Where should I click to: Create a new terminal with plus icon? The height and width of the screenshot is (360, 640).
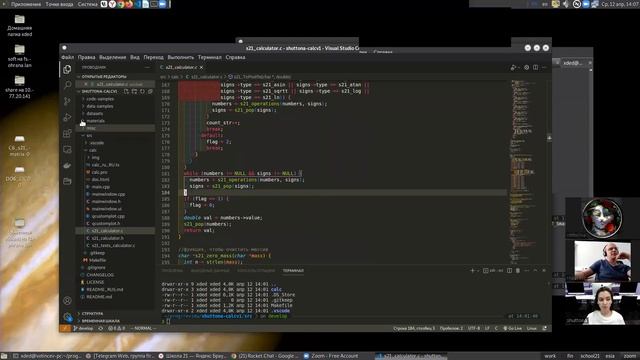click(473, 271)
